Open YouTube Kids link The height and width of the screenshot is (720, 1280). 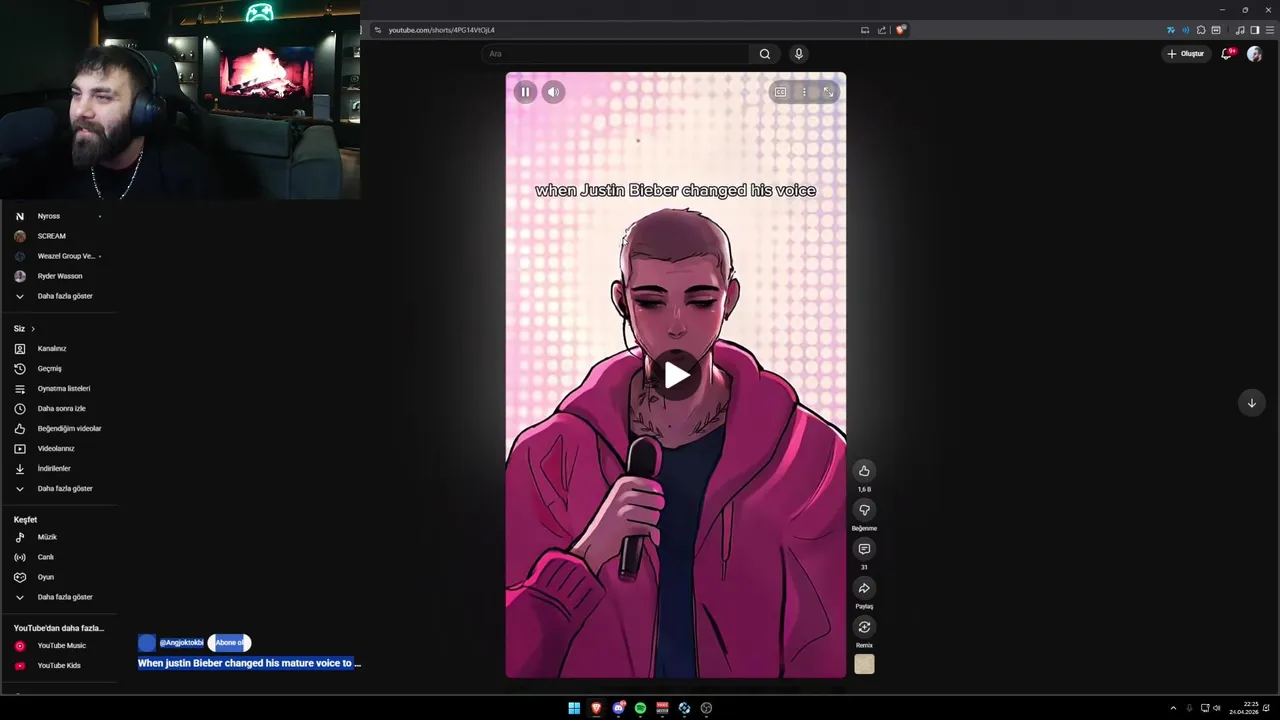pyautogui.click(x=58, y=666)
